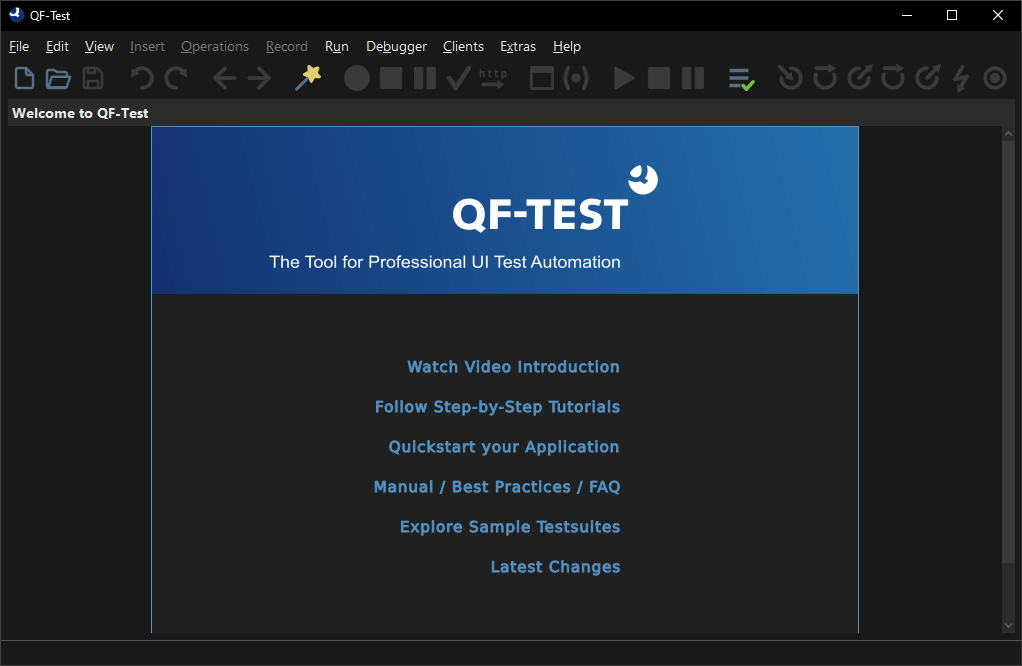Open the Clients menu
The height and width of the screenshot is (666, 1022).
[463, 46]
